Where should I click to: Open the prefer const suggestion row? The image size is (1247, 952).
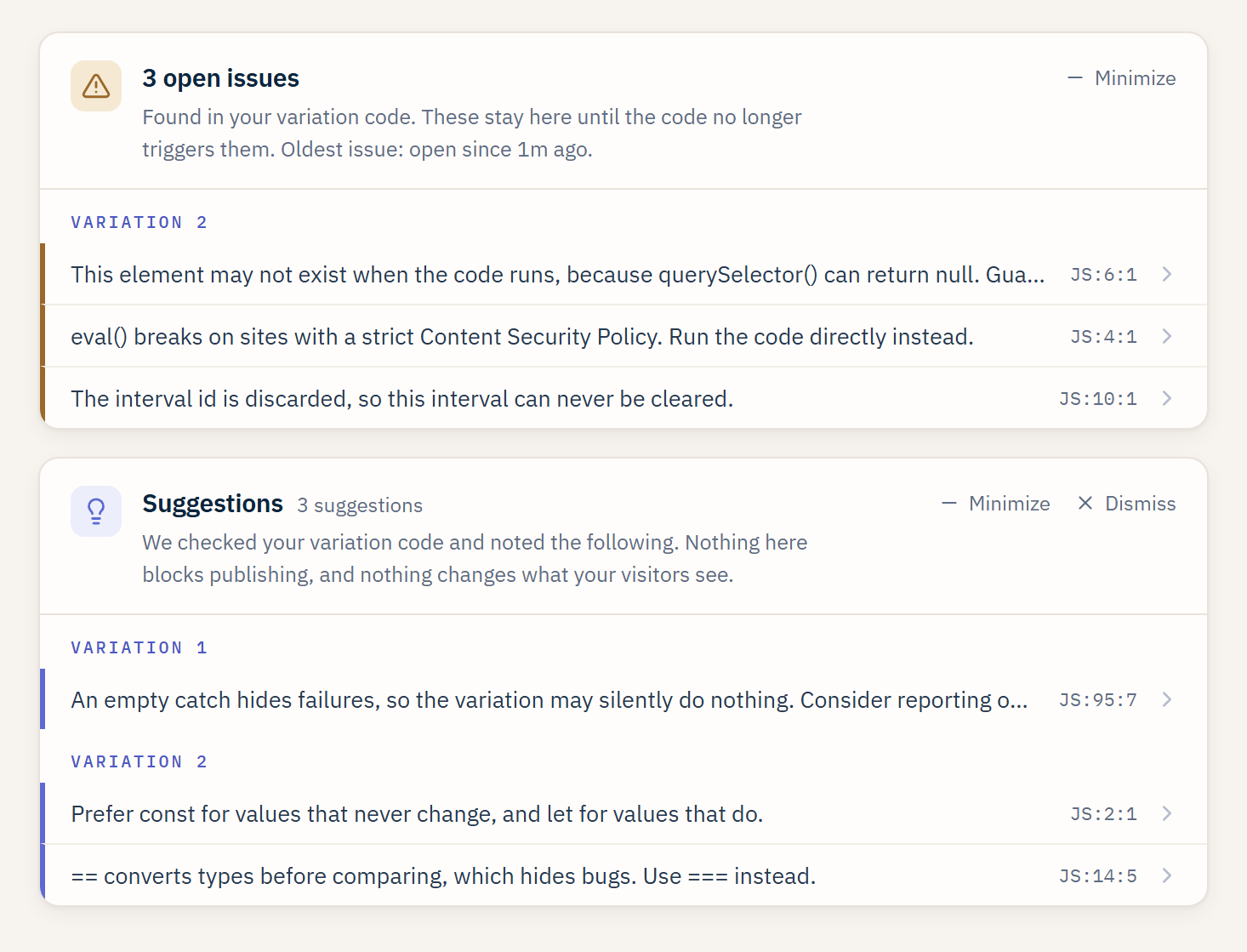[x=623, y=813]
